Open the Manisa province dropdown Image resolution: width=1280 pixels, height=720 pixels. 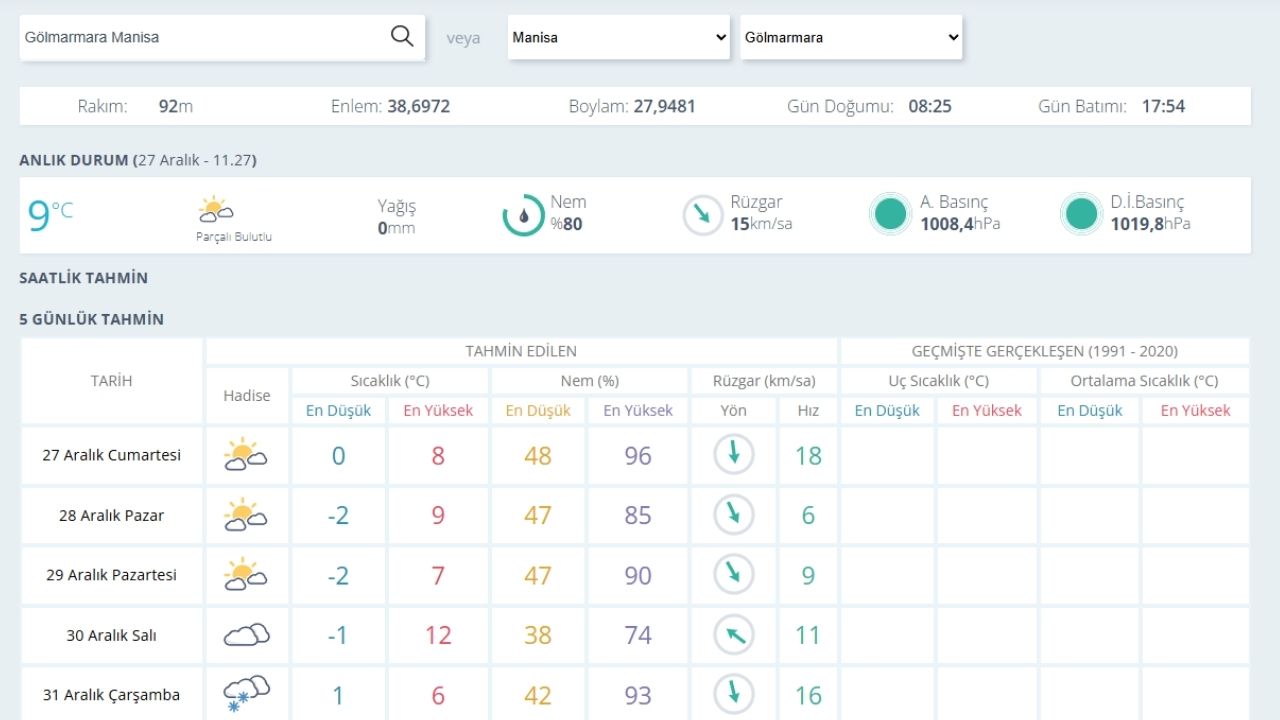pyautogui.click(x=619, y=37)
